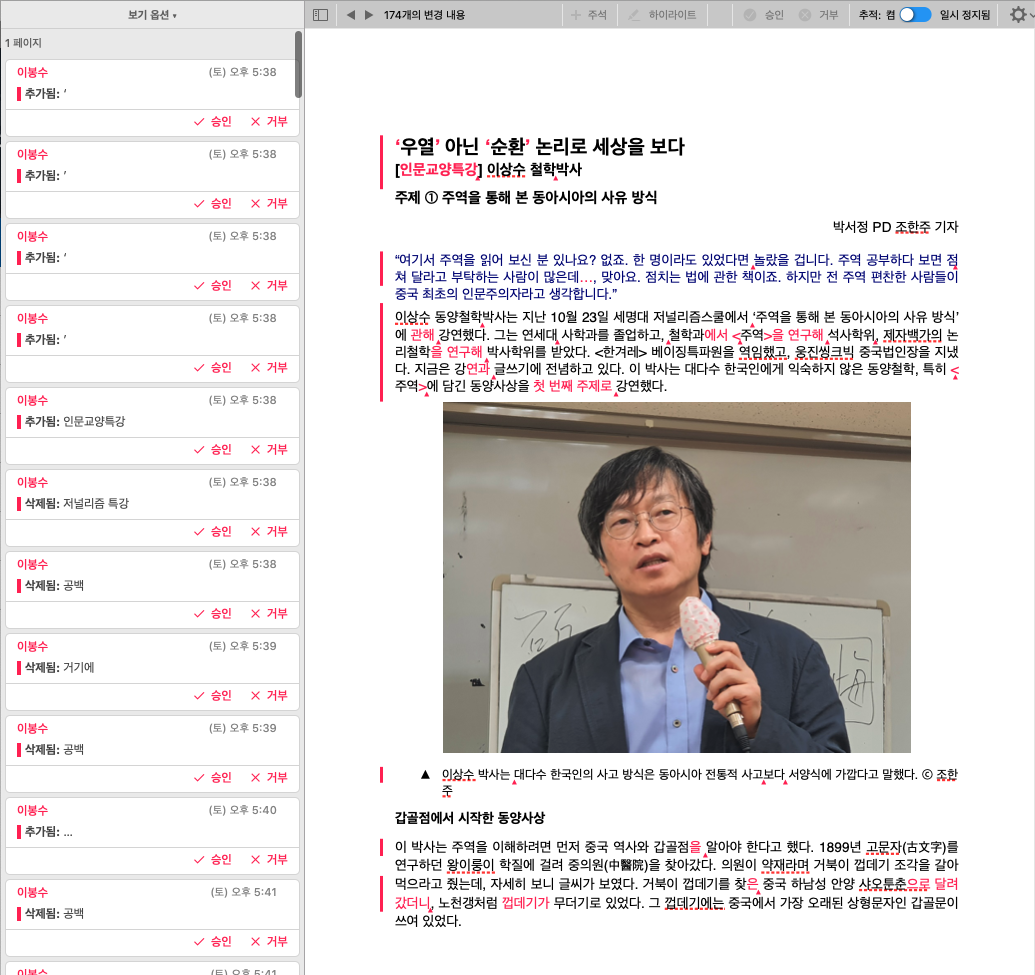Image resolution: width=1035 pixels, height=975 pixels.
Task: Click the '갑골점에서 시작한 동양사상' subheading
Action: pos(470,818)
